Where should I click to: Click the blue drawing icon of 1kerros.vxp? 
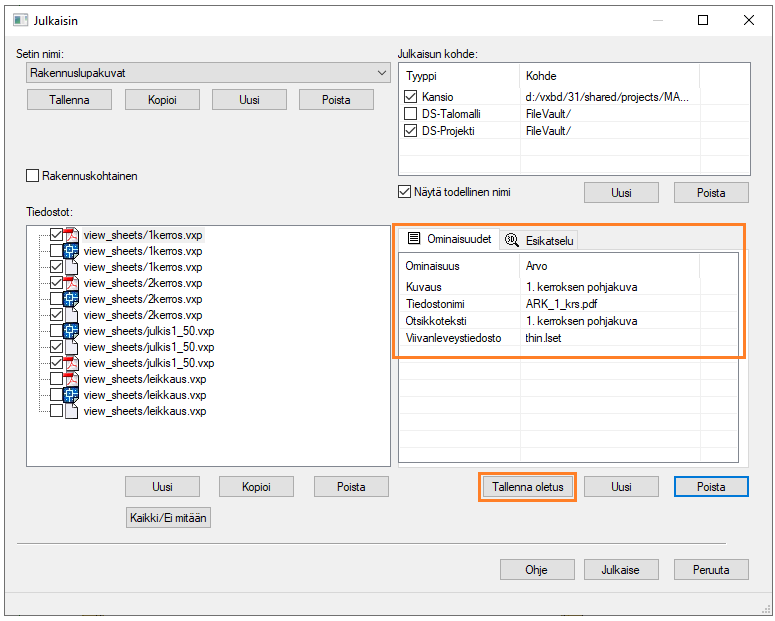pos(72,251)
